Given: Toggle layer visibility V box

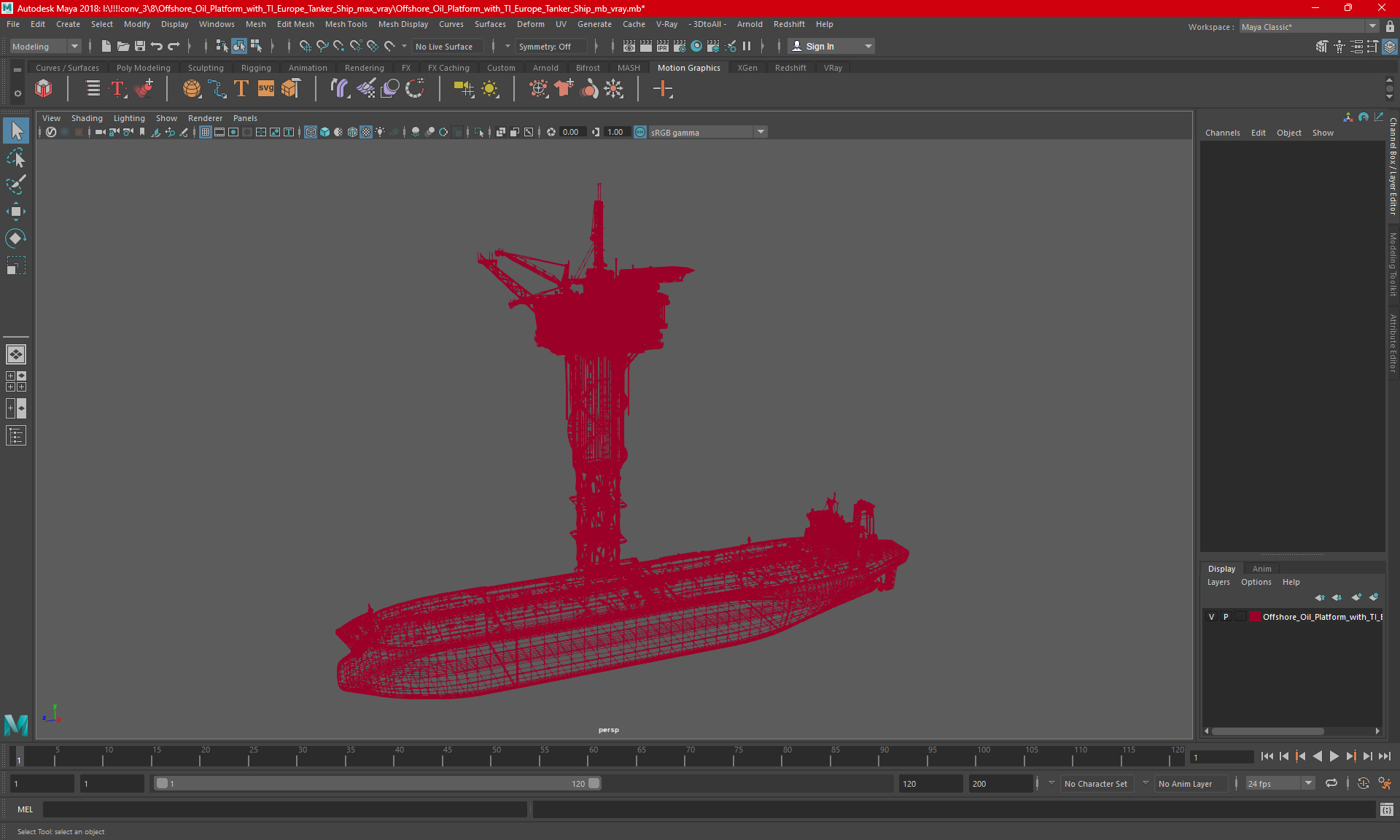Looking at the screenshot, I should pos(1212,617).
